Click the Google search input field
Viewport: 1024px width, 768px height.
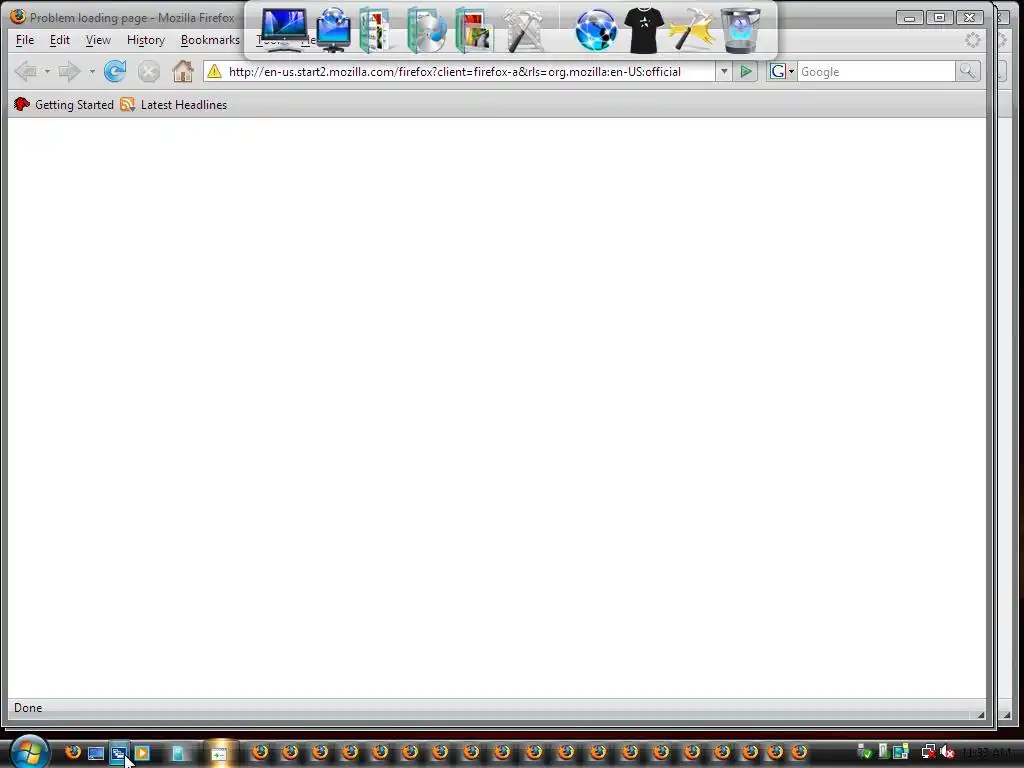876,72
